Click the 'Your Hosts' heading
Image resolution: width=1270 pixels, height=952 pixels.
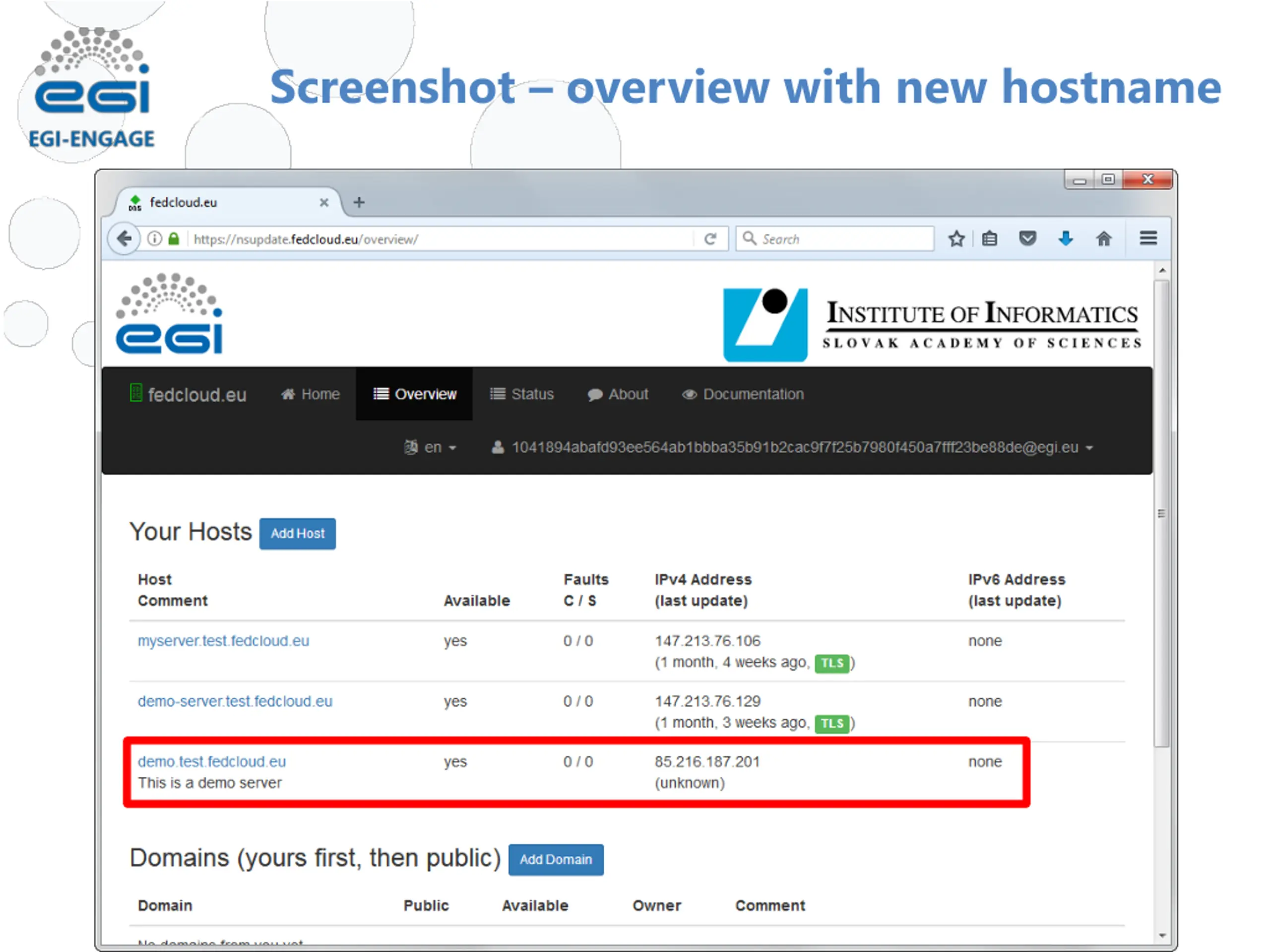190,532
